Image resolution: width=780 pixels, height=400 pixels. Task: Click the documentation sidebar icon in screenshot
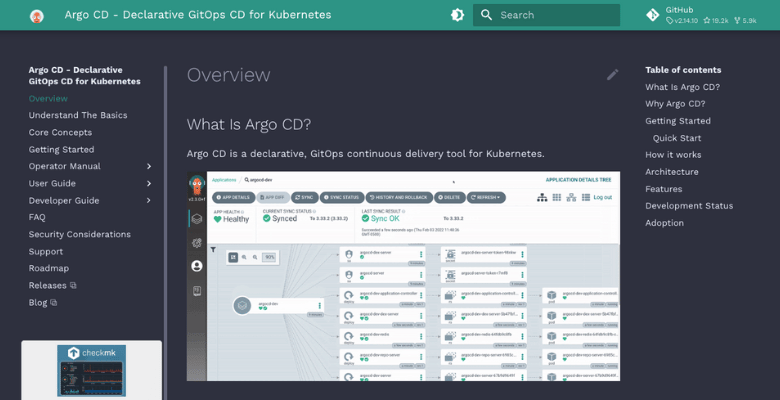196,291
